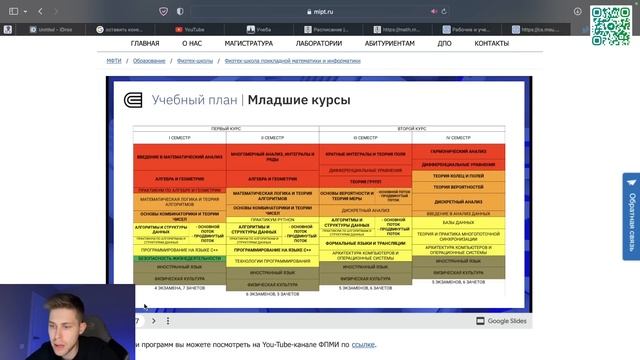Click the ТЕОРИЯ ВЕРОЯТНОСТЕЙ cell
640x360 pixels.
coord(458,187)
